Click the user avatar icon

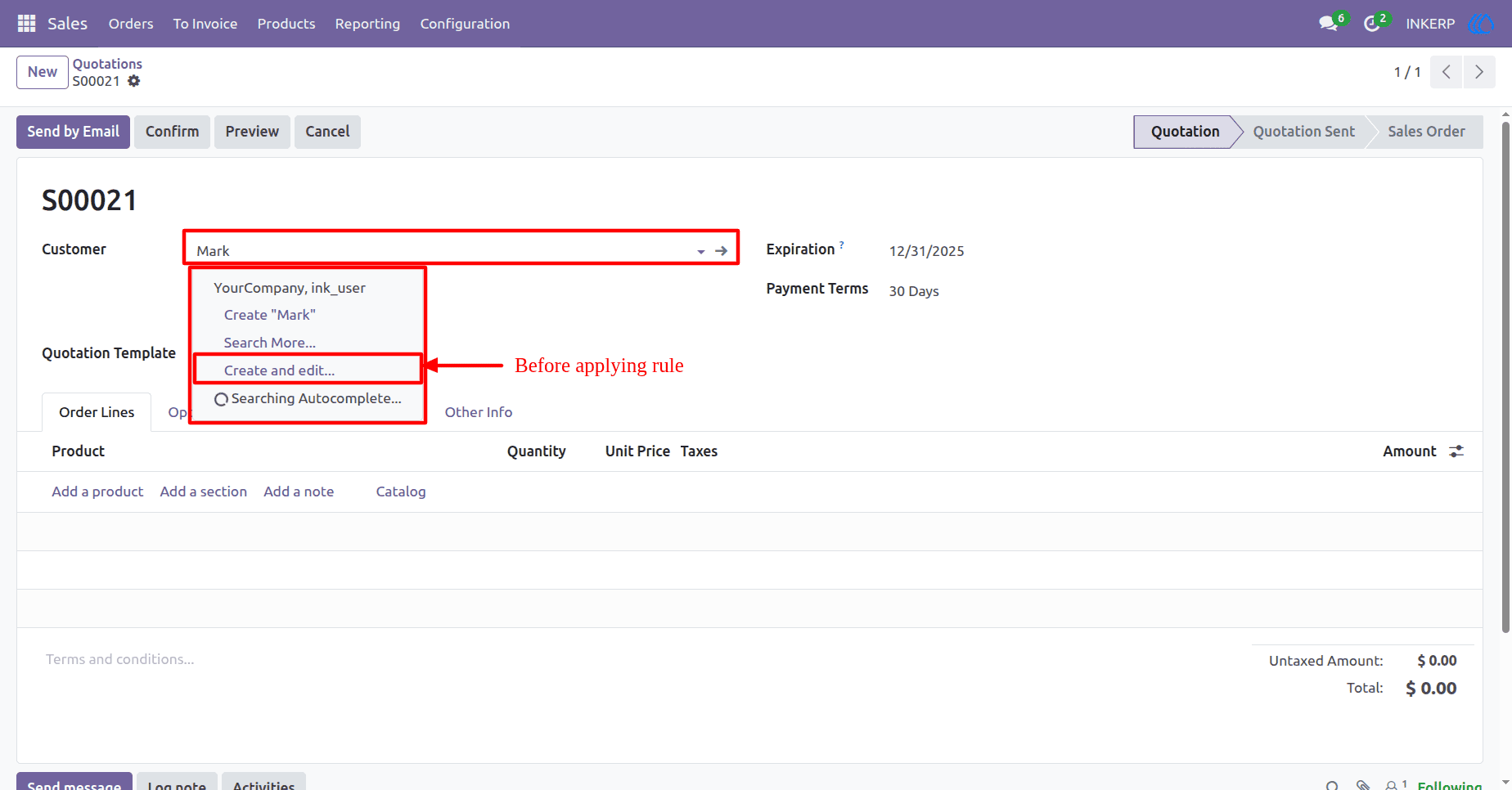1482,24
